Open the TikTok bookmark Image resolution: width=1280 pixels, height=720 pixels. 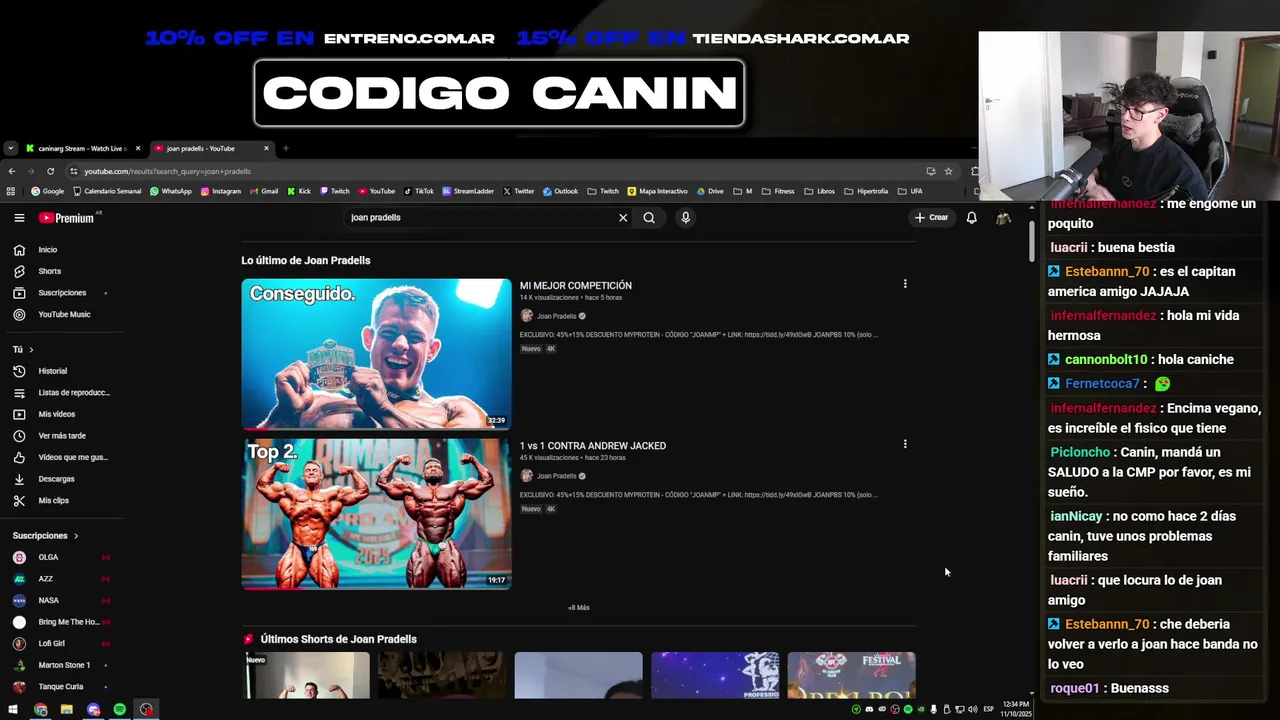coord(418,191)
